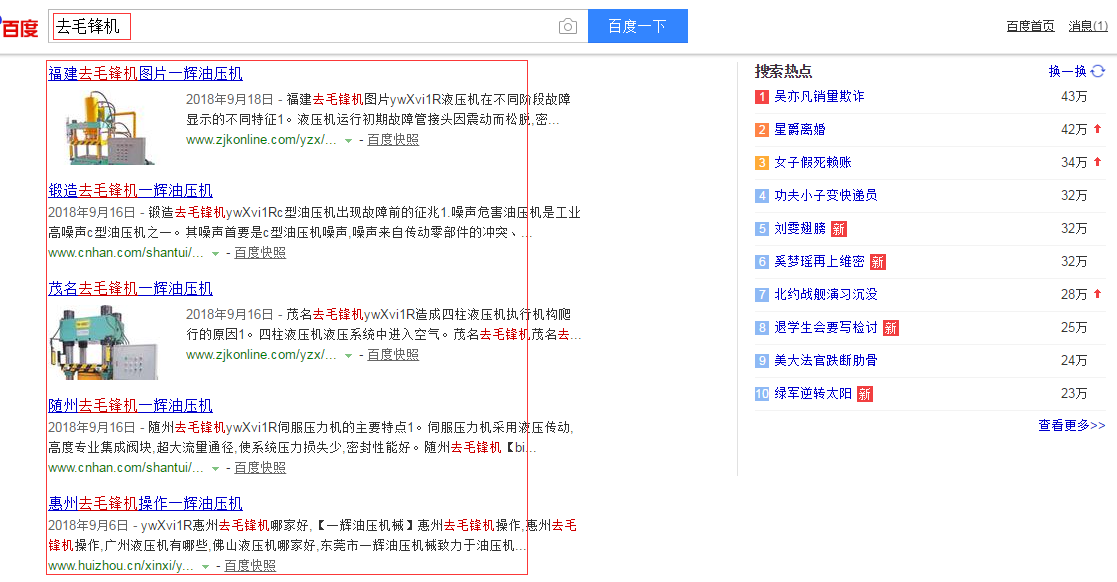
Task: Click the 新 badge next to 刘雯翅膀
Action: pyautogui.click(x=838, y=229)
